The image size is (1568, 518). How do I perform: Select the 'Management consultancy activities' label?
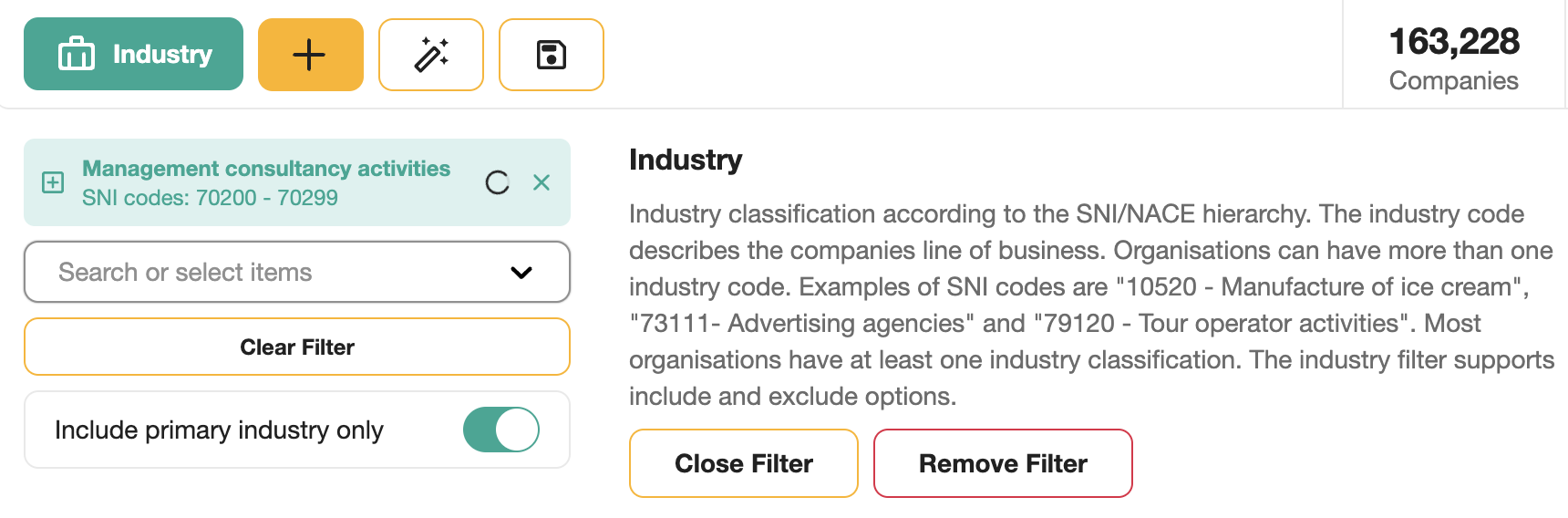(266, 169)
